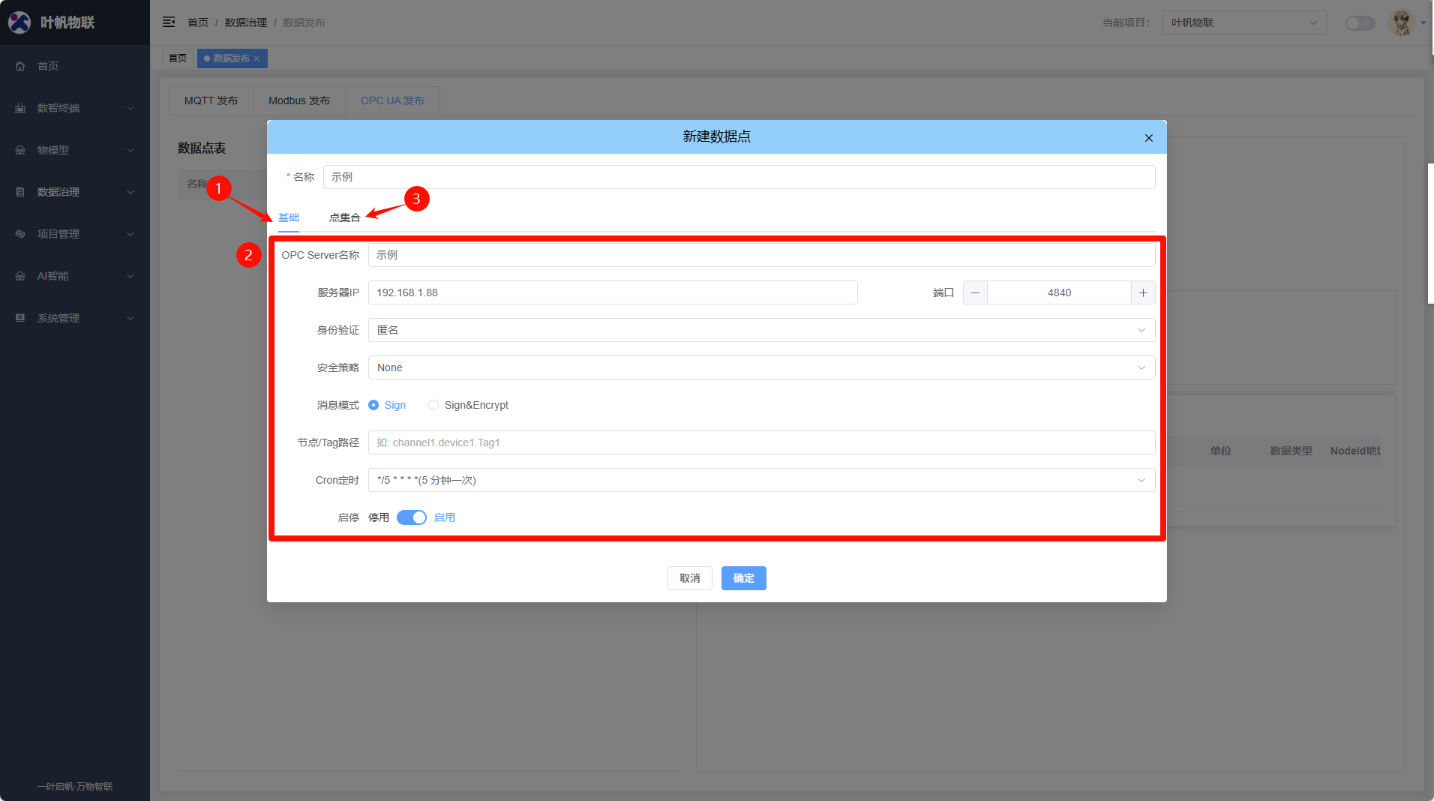Click the 系统管理 sidebar icon
Image resolution: width=1434 pixels, height=801 pixels.
(x=20, y=318)
